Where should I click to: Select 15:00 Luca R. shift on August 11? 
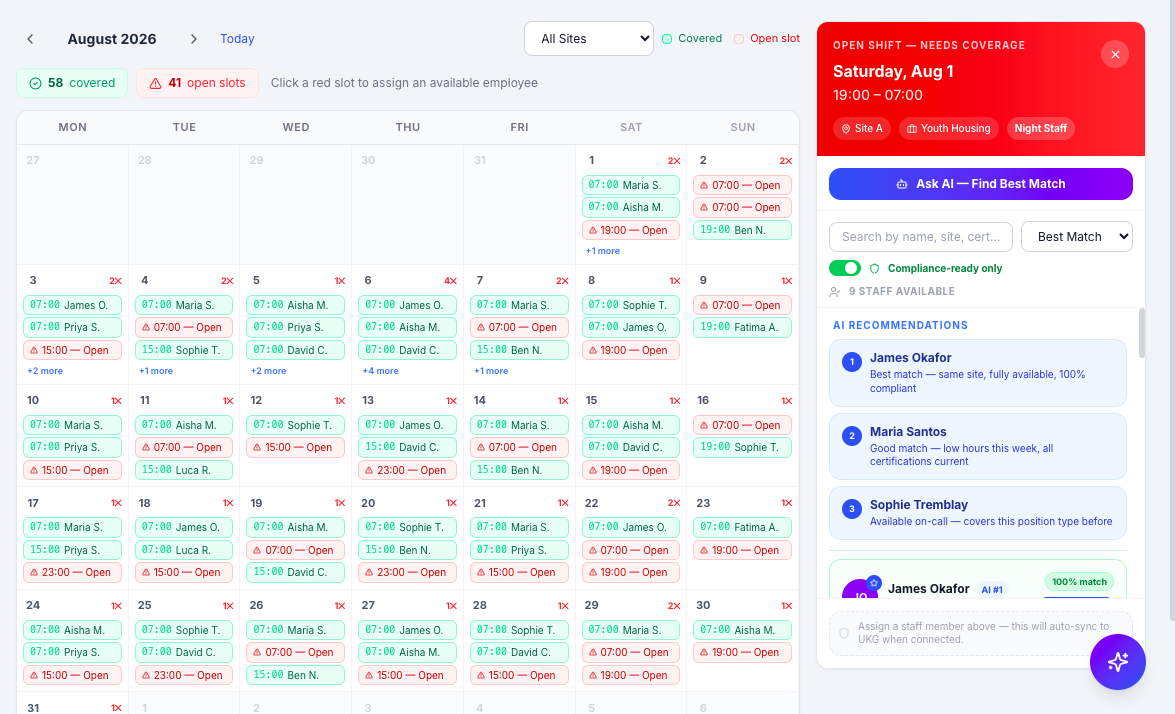[x=184, y=471]
